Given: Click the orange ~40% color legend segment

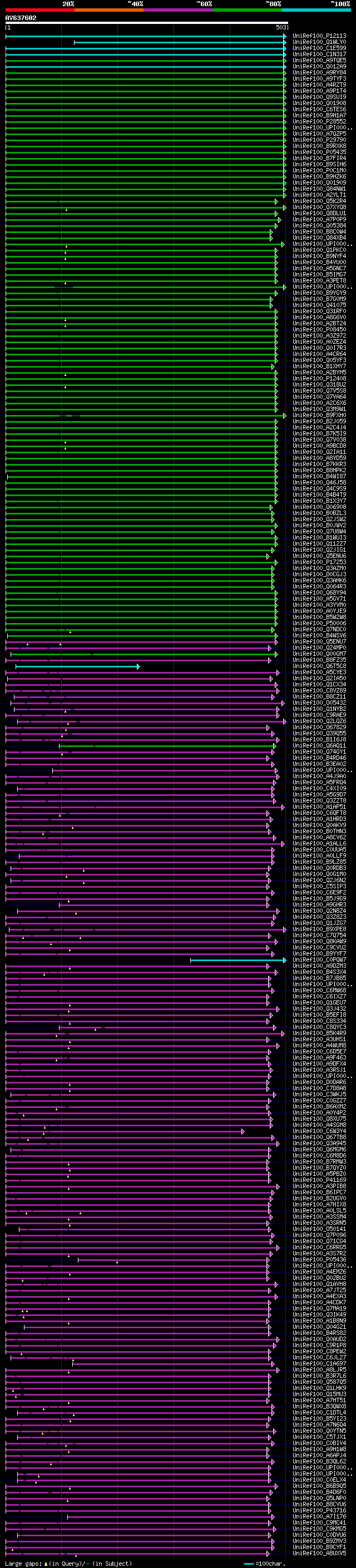Looking at the screenshot, I should point(109,10).
